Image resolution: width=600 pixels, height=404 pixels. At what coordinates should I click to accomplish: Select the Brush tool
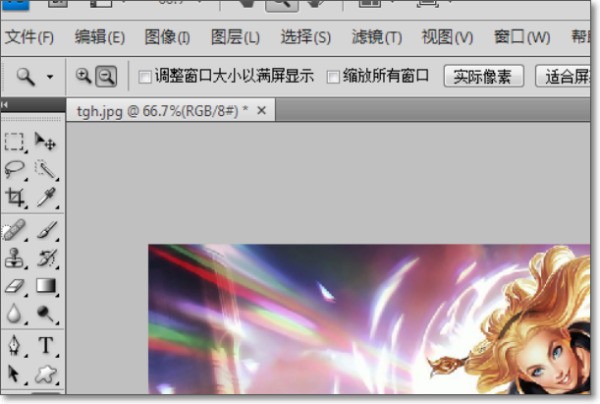click(x=47, y=230)
